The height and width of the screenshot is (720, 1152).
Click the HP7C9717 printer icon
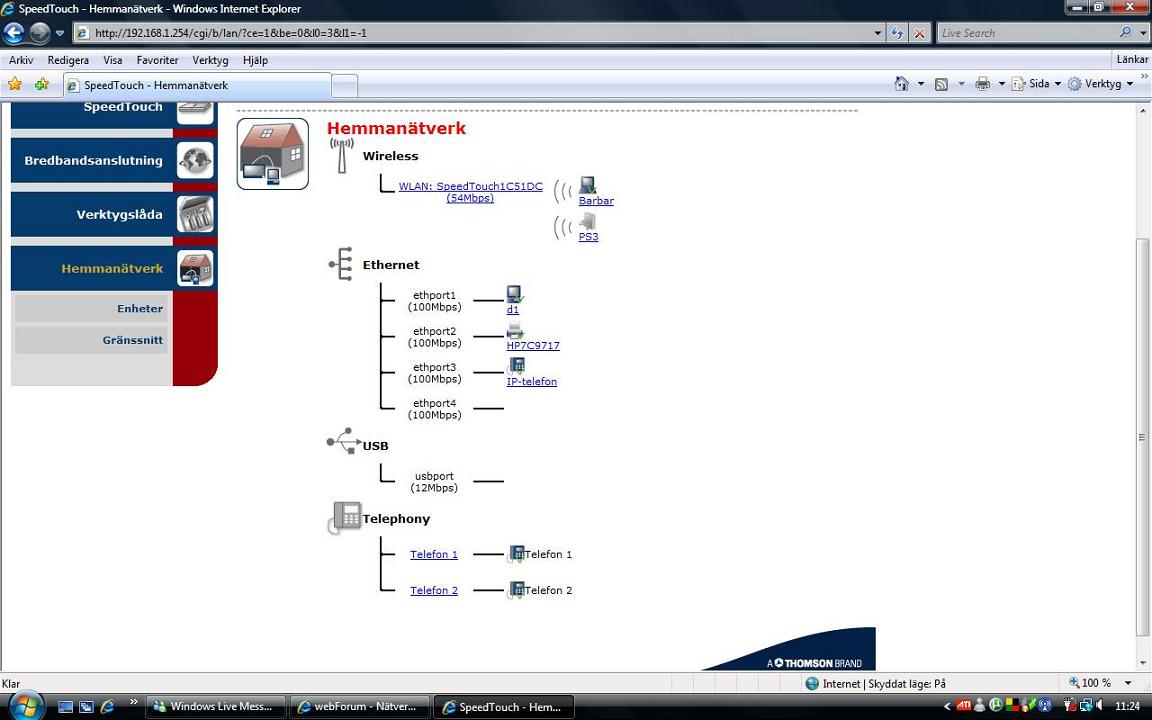[515, 331]
